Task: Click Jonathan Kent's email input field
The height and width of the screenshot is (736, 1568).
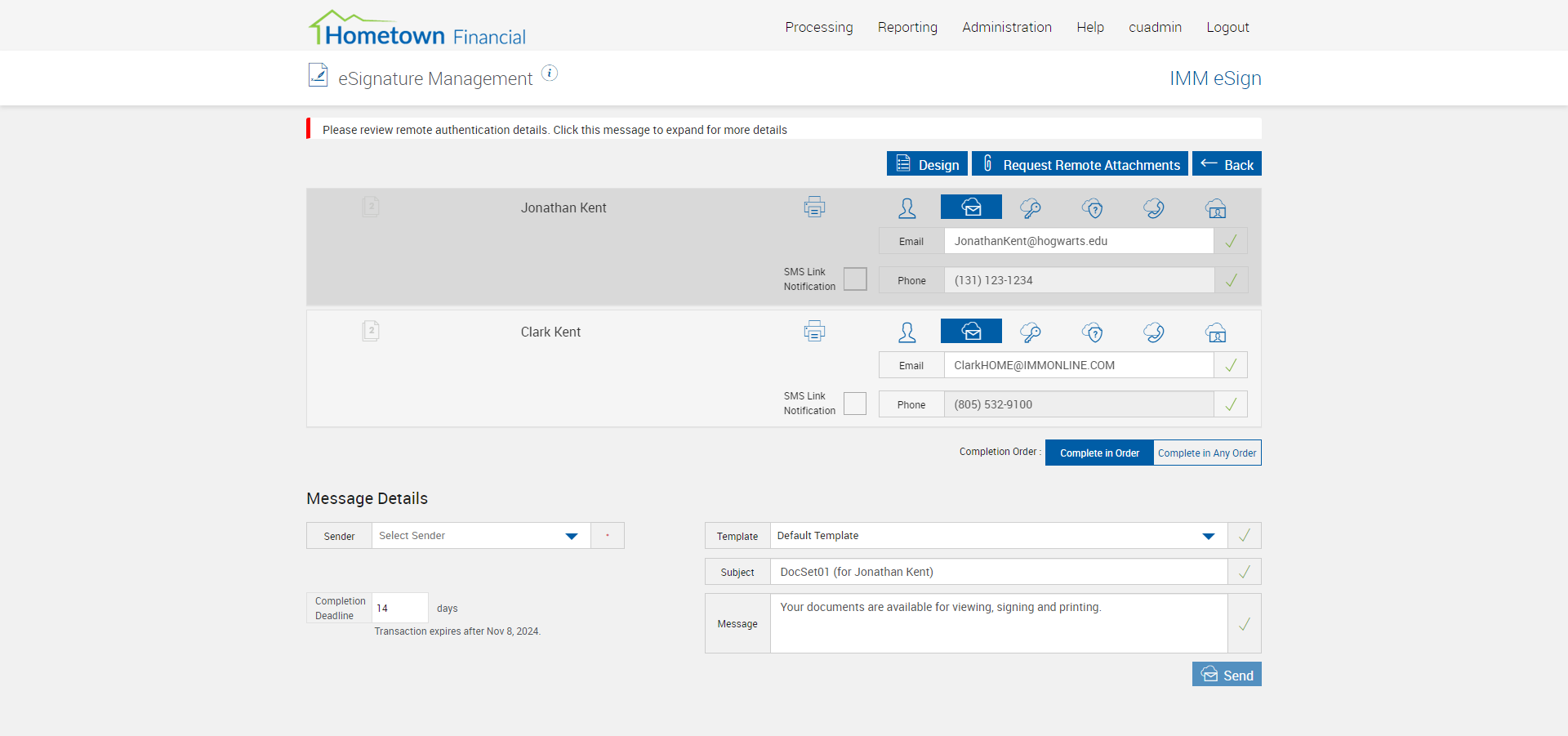Action: point(1079,241)
